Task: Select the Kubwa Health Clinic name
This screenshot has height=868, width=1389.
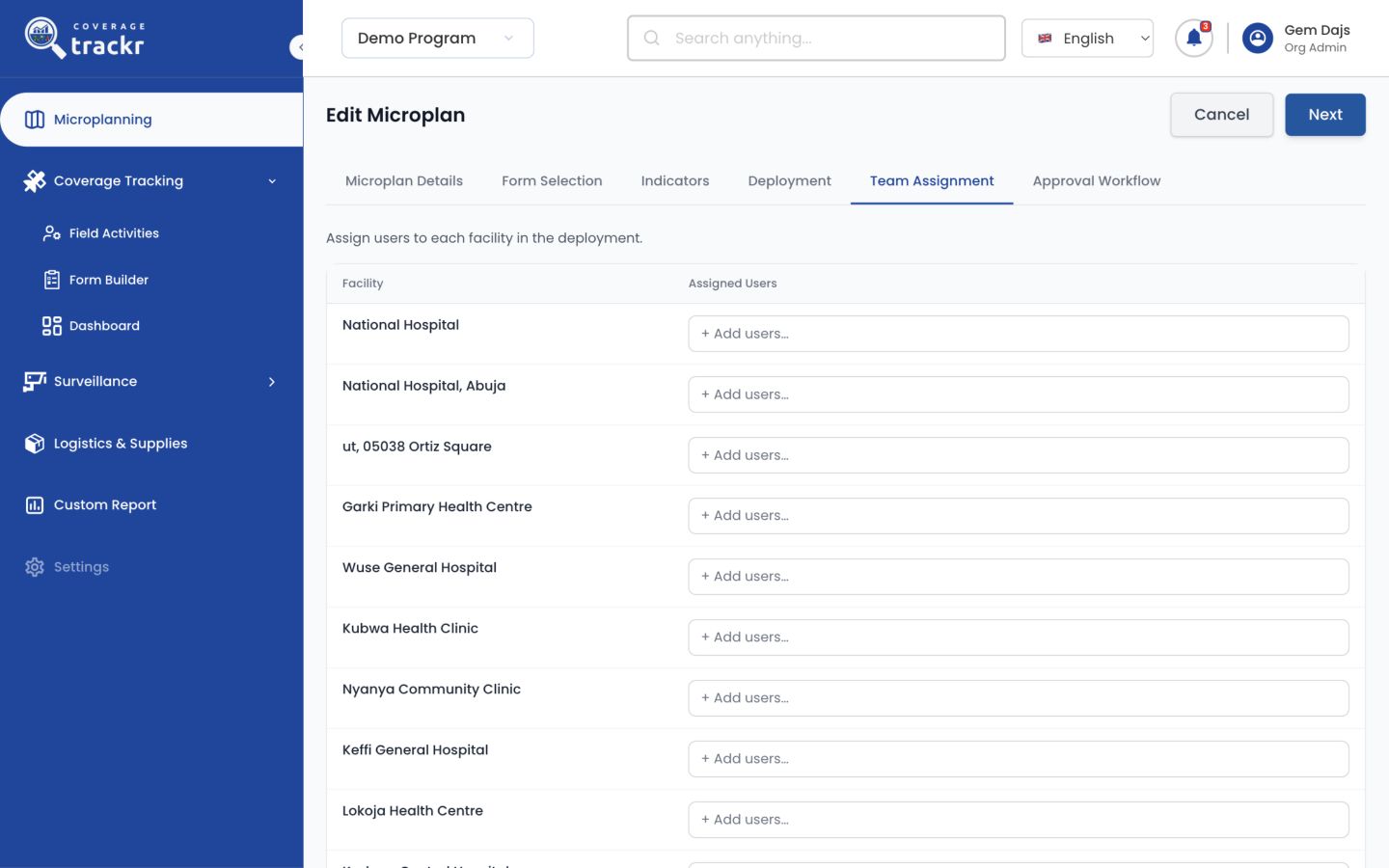Action: point(410,629)
